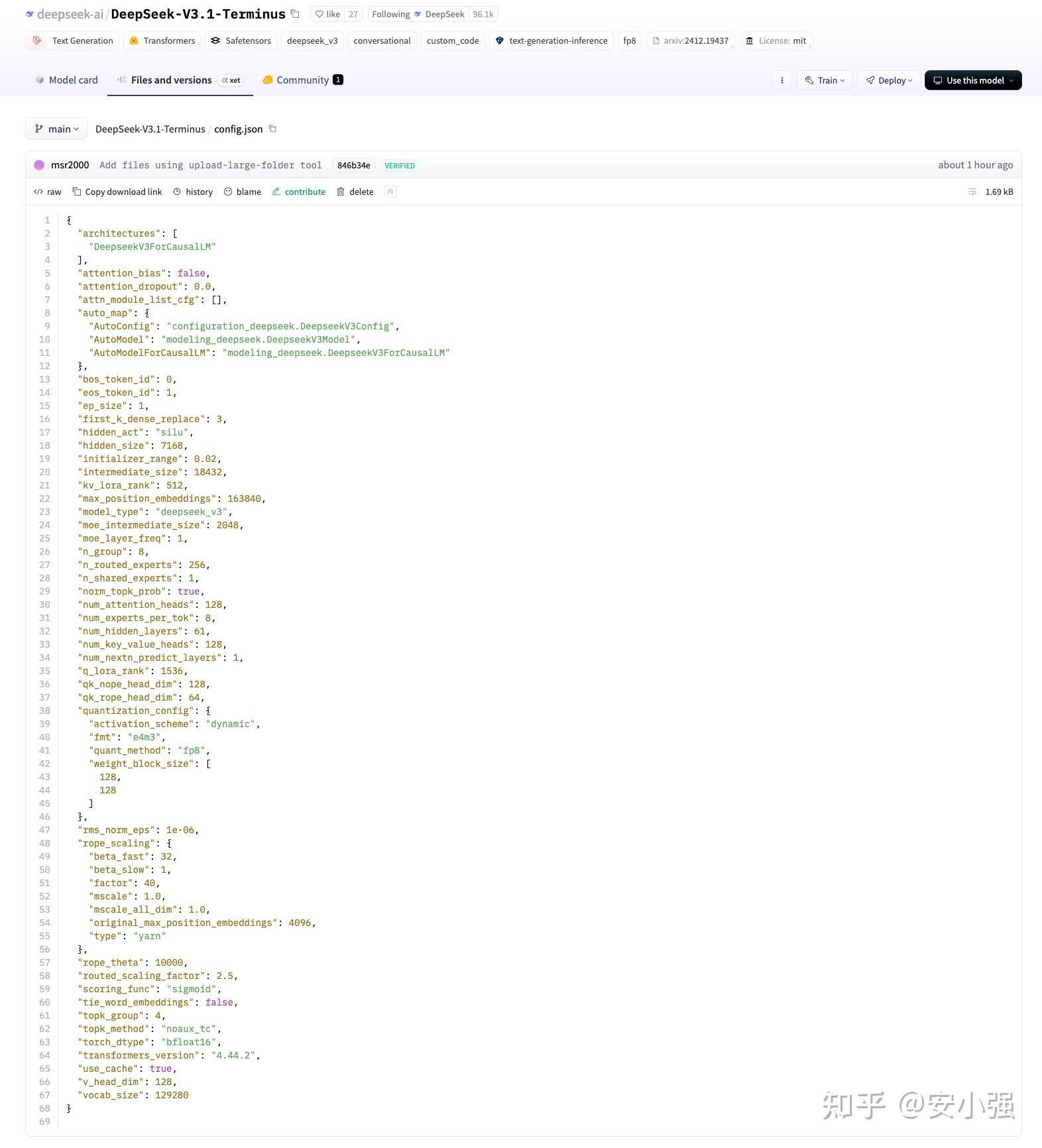
Task: Delete the config.json file
Action: pyautogui.click(x=355, y=192)
